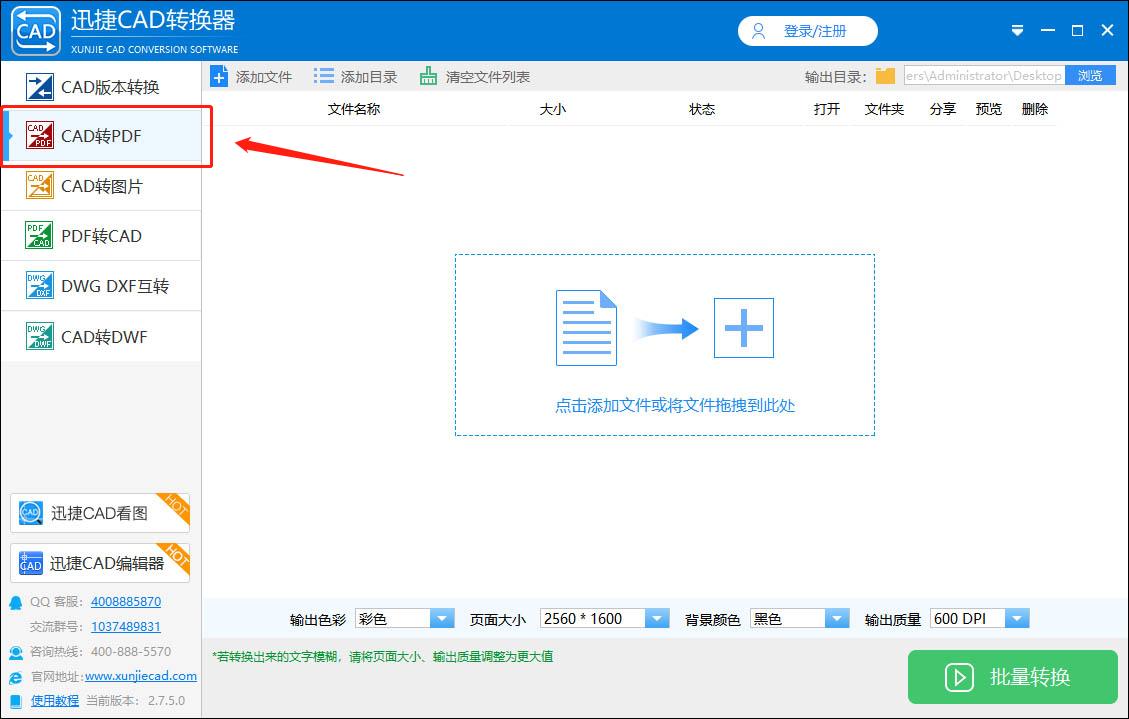Open the www.xunjiecad.com website link
This screenshot has height=719, width=1129.
[x=140, y=676]
